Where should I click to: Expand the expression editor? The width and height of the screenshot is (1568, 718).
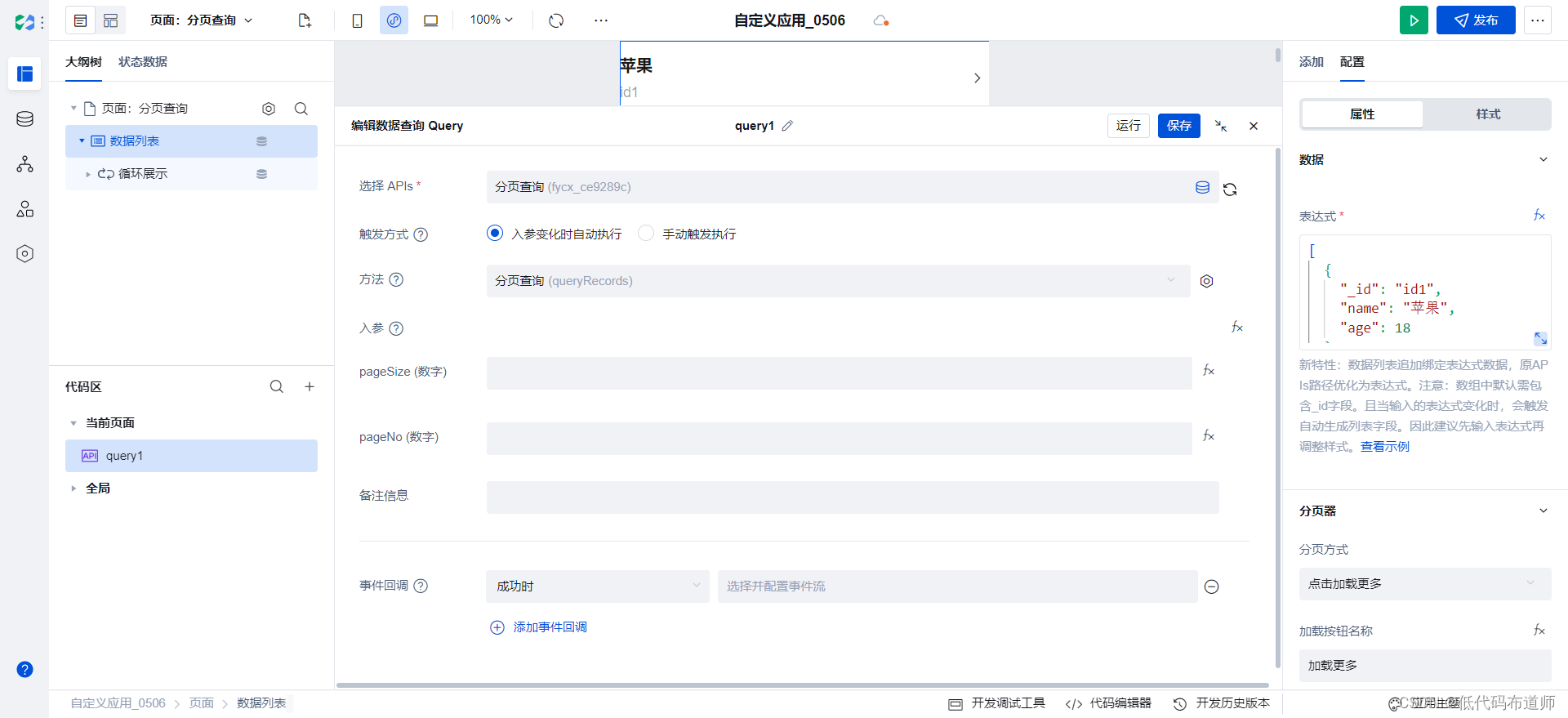tap(1540, 338)
